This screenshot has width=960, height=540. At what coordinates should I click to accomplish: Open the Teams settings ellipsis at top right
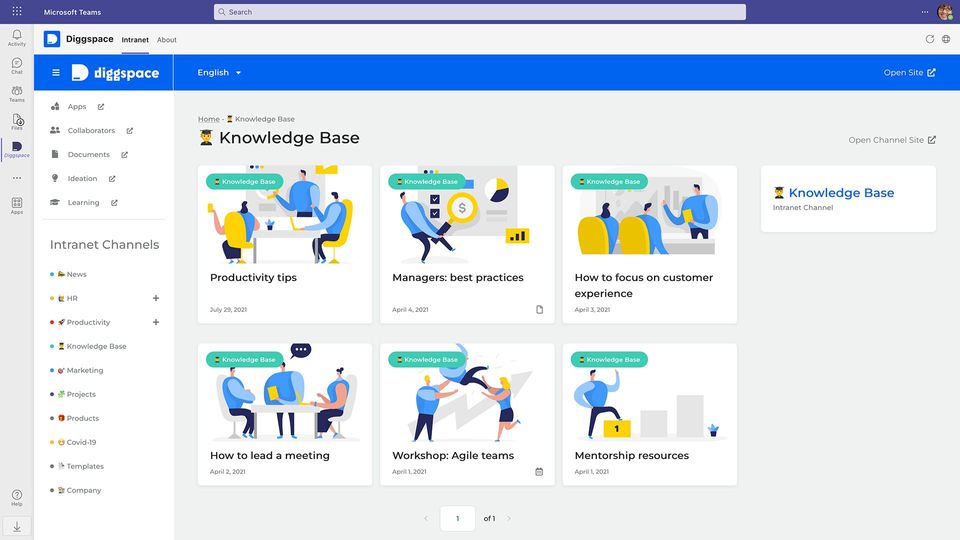pos(924,12)
